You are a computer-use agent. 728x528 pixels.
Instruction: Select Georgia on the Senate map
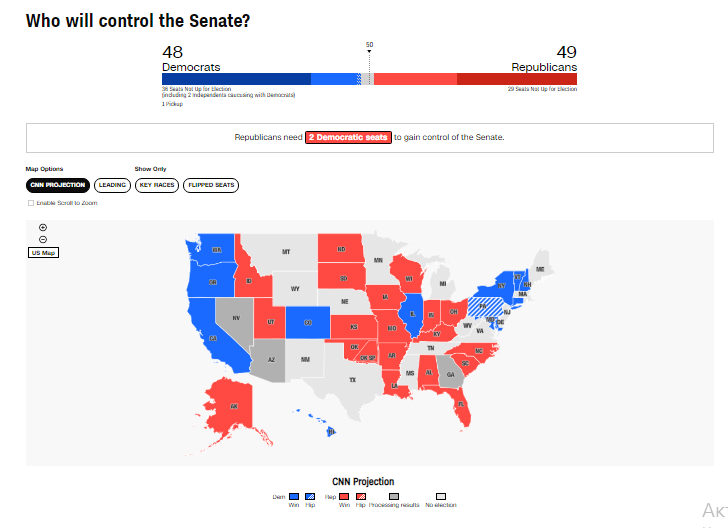pyautogui.click(x=452, y=376)
